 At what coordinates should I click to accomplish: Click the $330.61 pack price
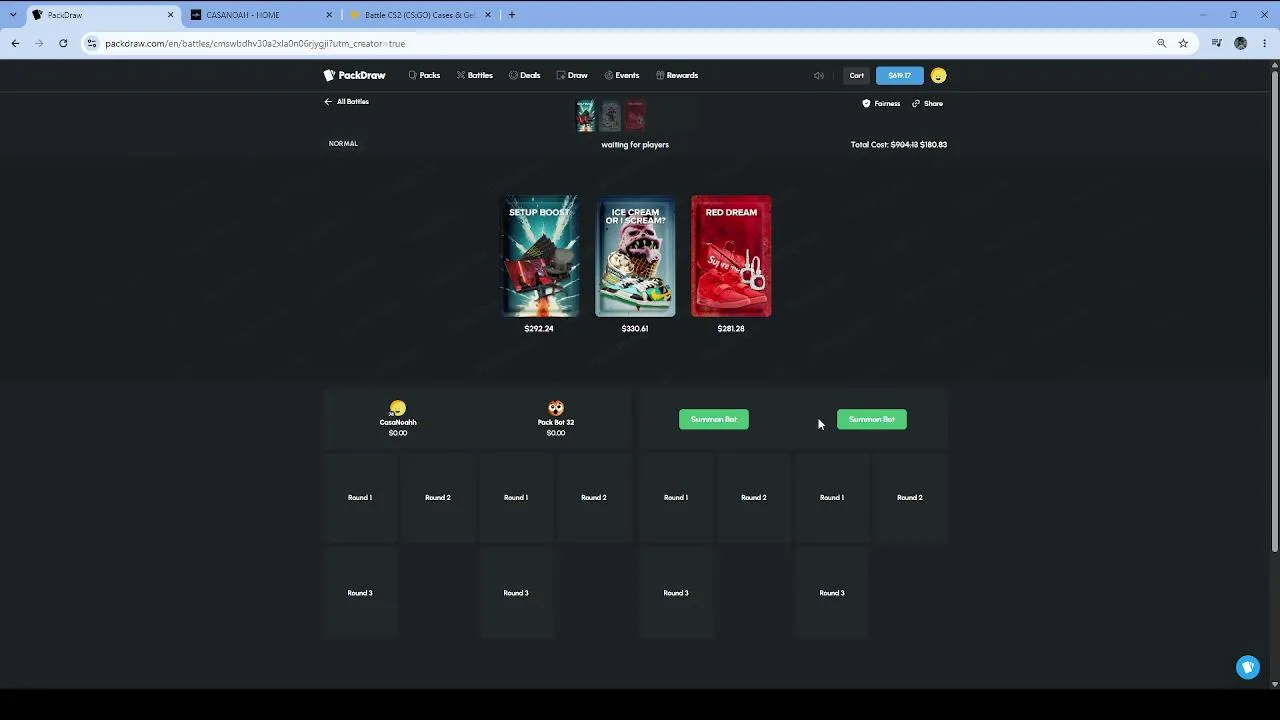pos(635,329)
